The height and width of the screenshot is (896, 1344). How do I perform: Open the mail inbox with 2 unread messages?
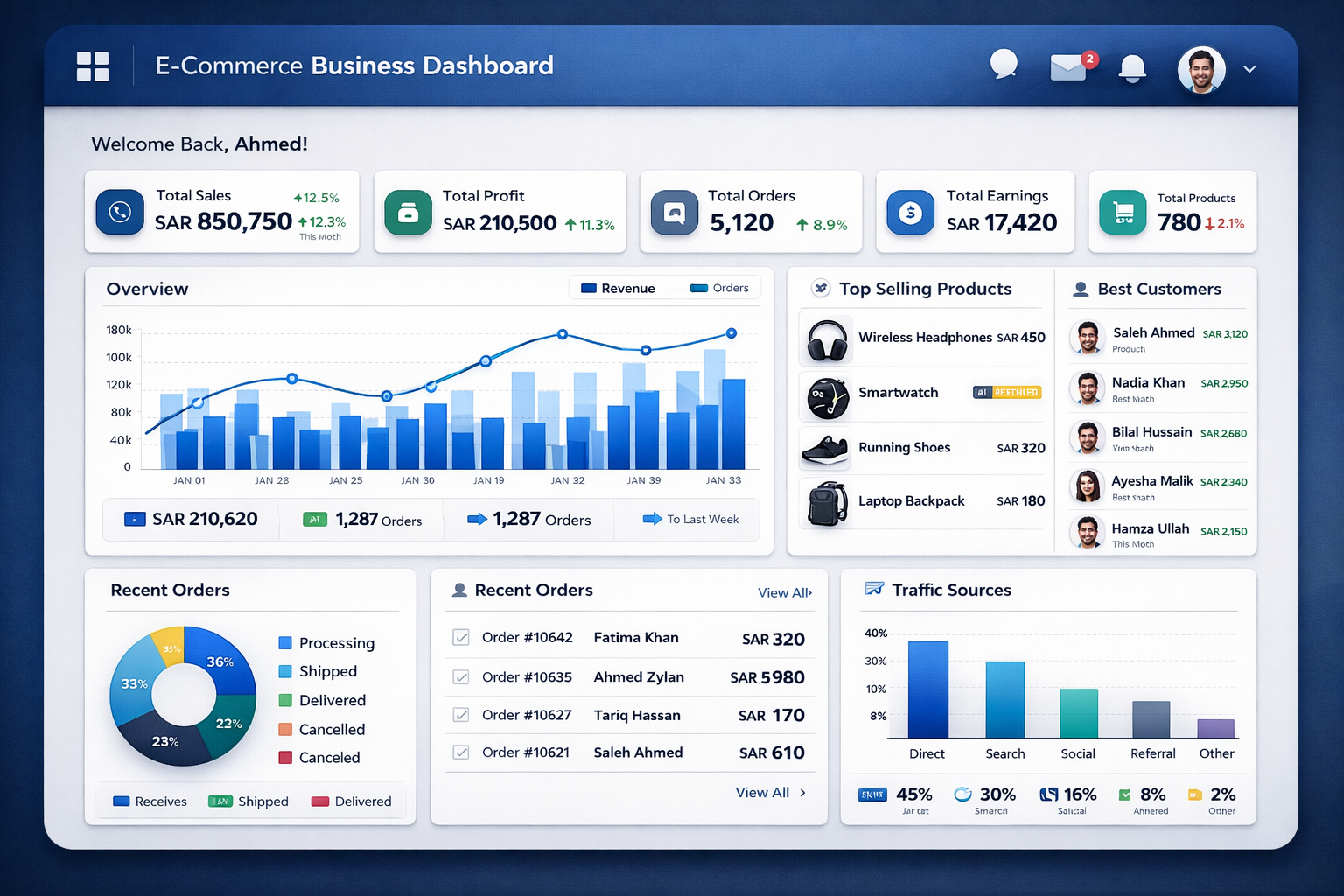click(x=1068, y=66)
